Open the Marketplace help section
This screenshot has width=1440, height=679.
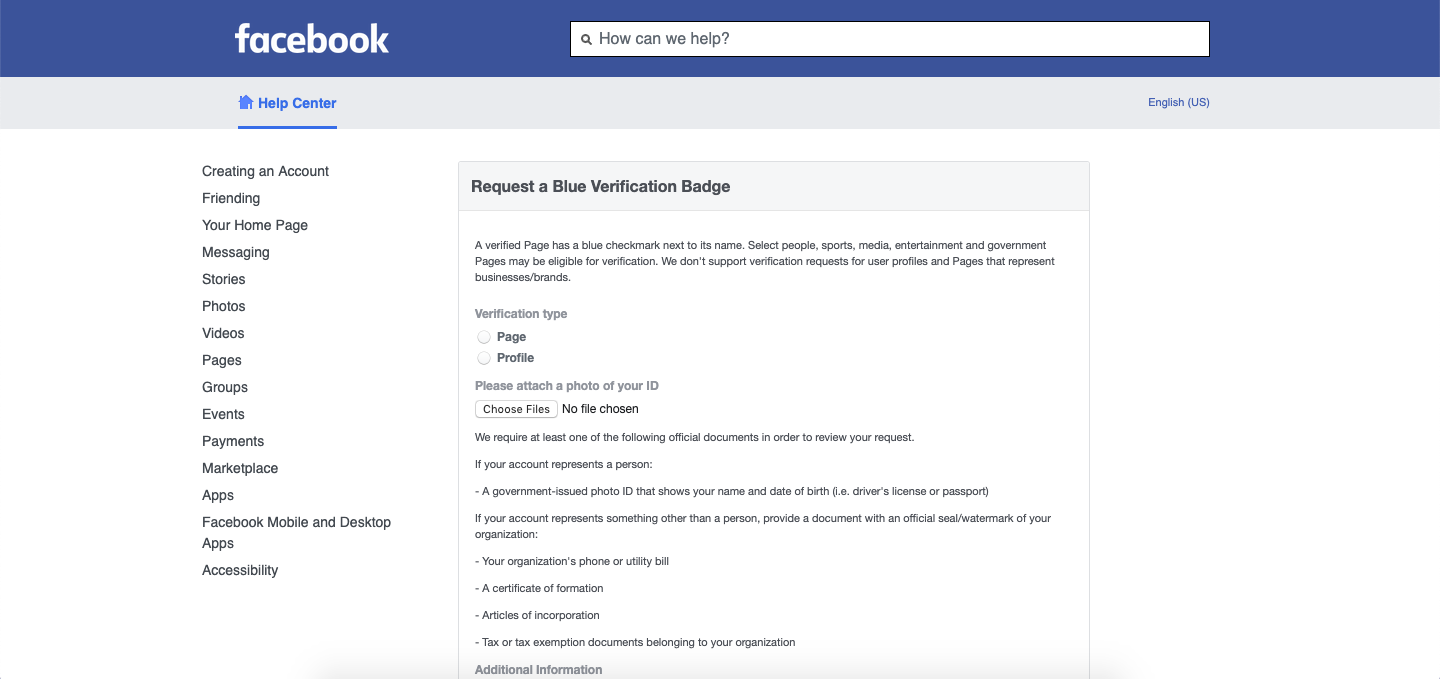[240, 468]
